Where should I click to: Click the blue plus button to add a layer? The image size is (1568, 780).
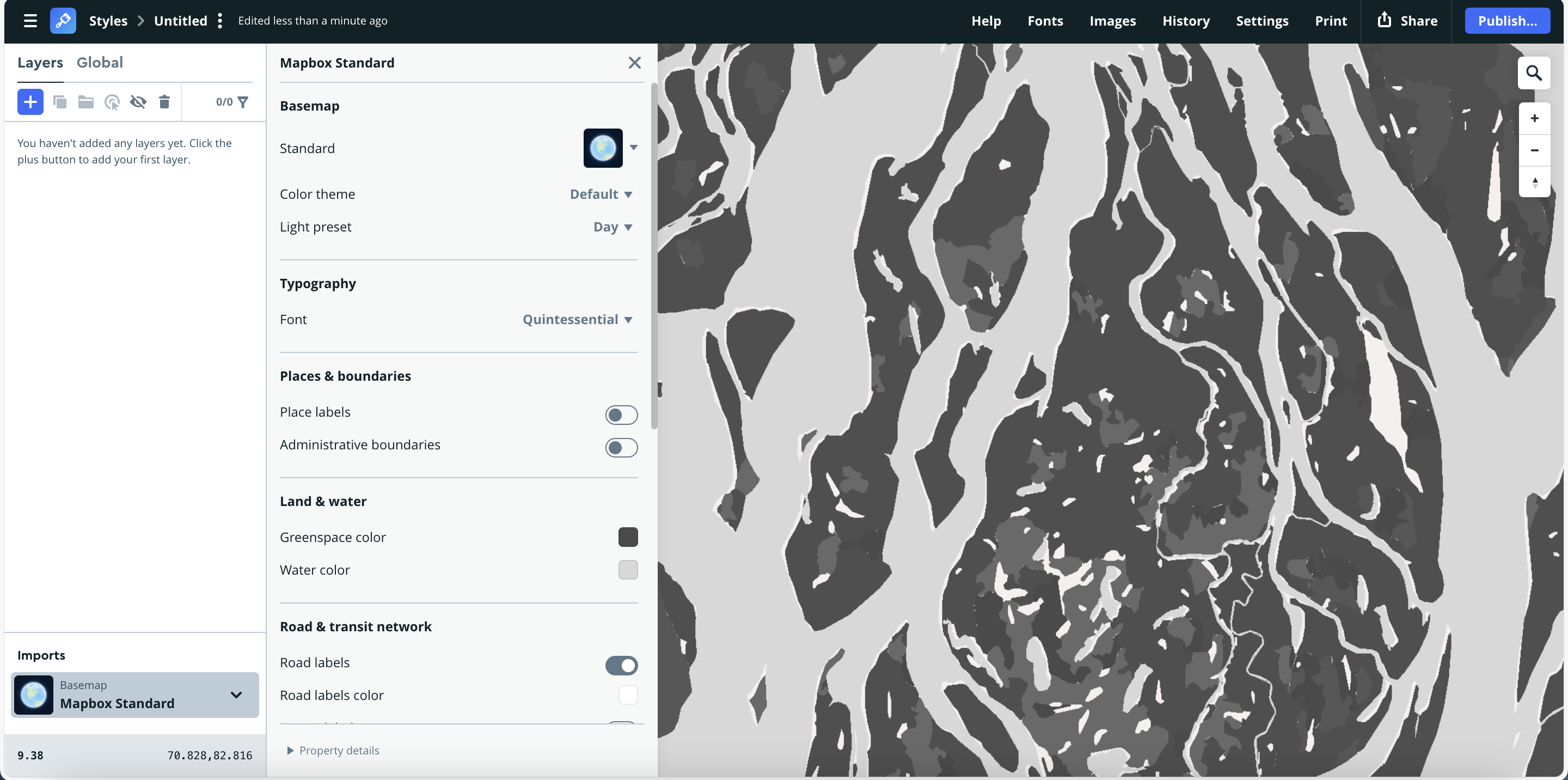[30, 102]
